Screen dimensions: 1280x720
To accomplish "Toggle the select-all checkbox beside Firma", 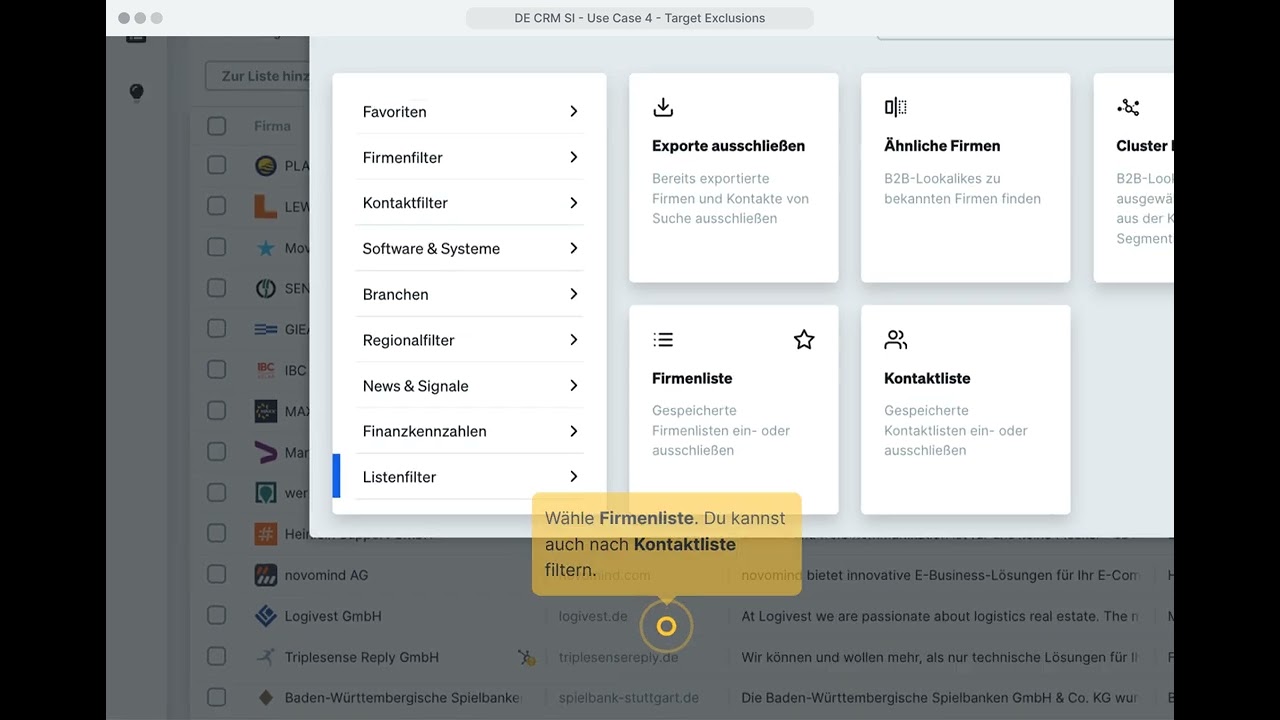I will [x=217, y=126].
